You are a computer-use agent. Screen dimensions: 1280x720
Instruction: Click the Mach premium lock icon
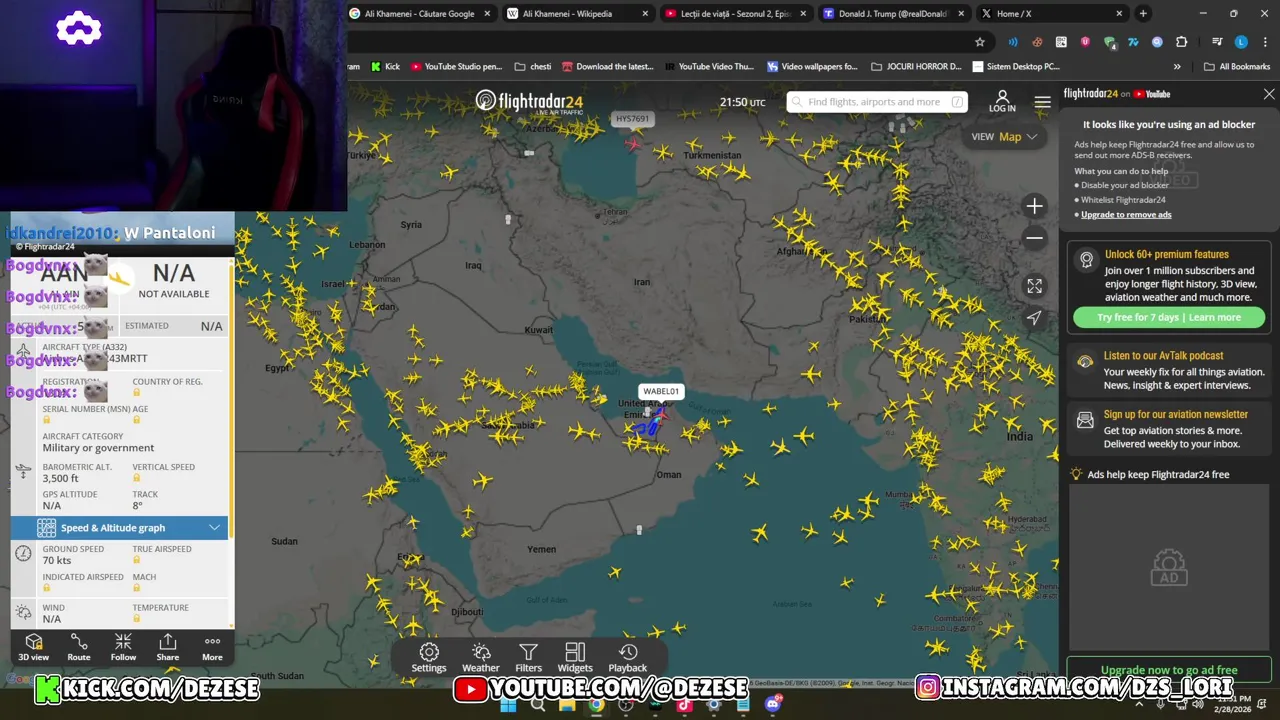point(136,588)
